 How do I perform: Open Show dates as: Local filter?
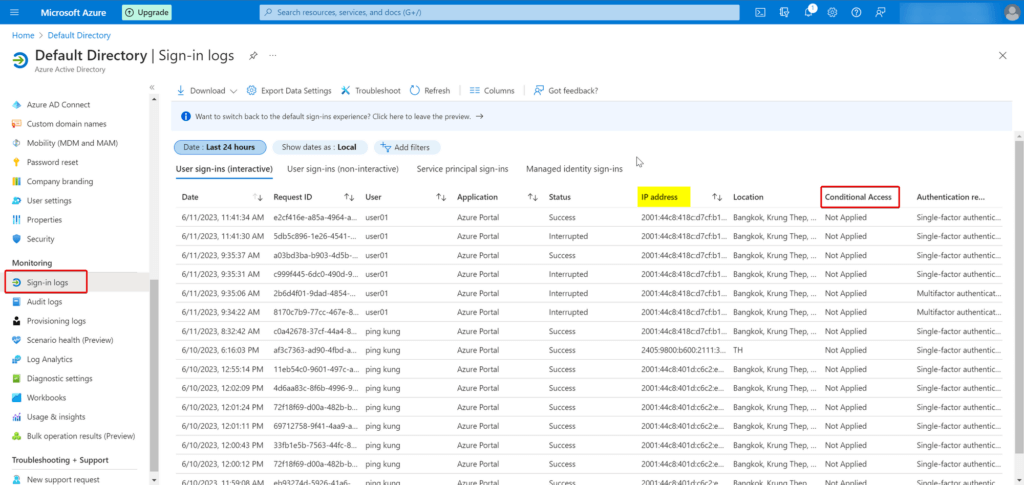tap(319, 148)
